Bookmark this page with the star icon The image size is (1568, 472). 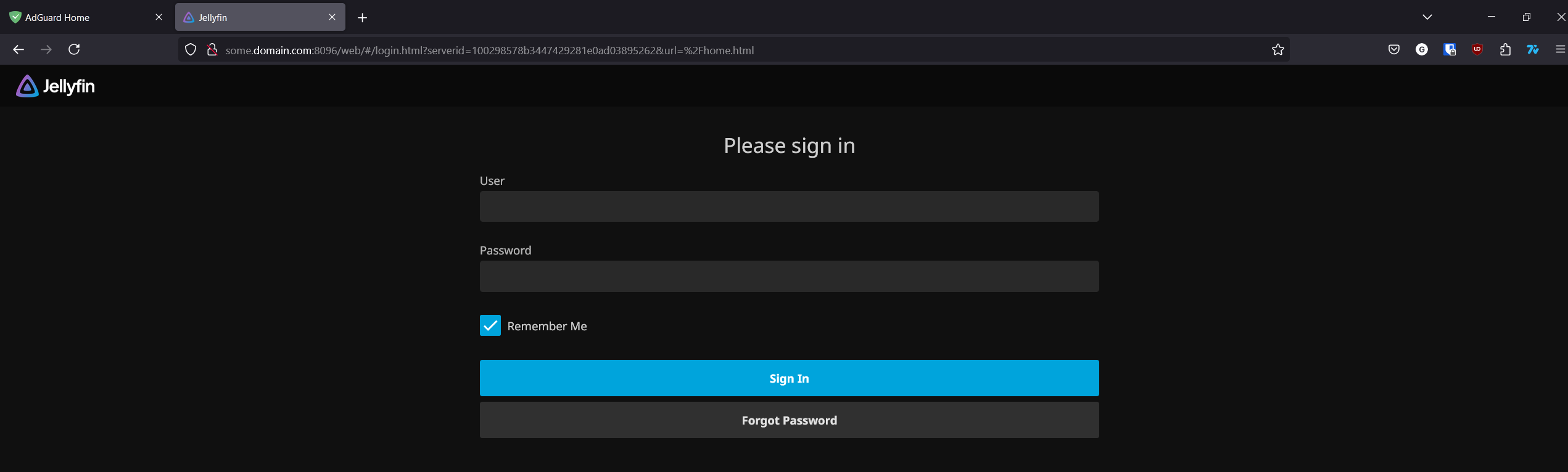pos(1277,50)
